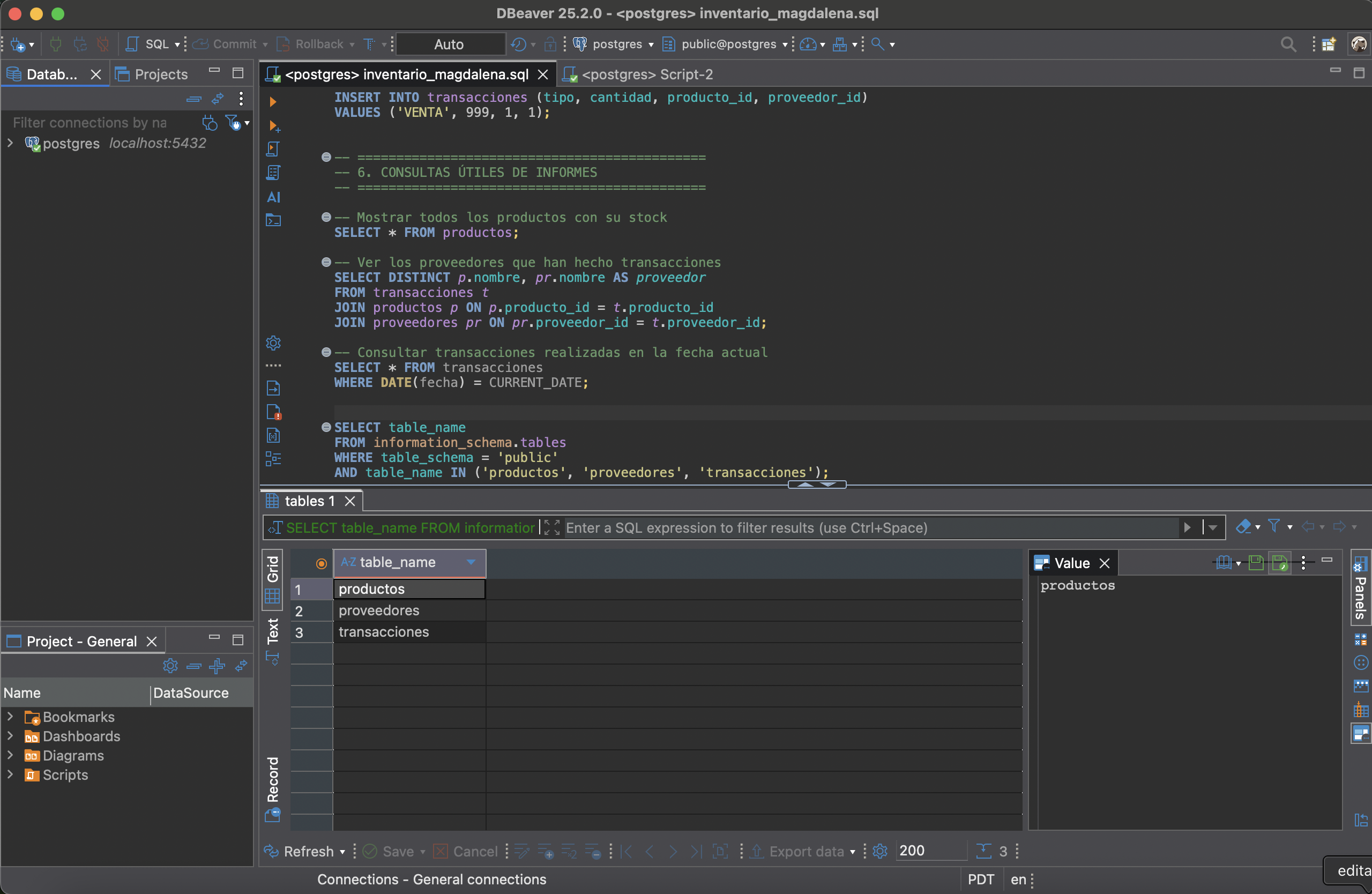Image resolution: width=1372 pixels, height=894 pixels.
Task: Expand the Bookmarks folder
Action: pyautogui.click(x=10, y=717)
